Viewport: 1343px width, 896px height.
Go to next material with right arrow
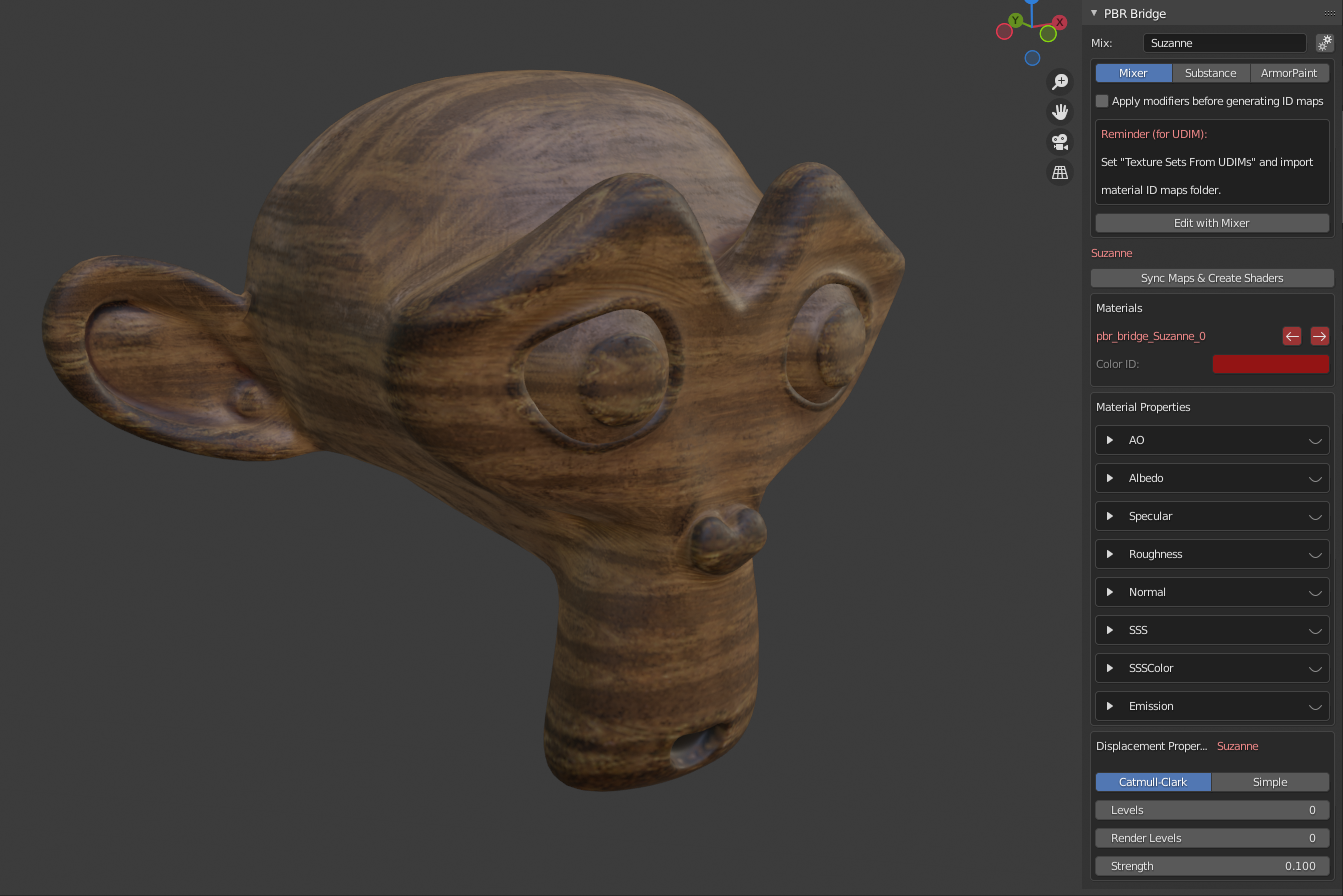click(x=1319, y=336)
